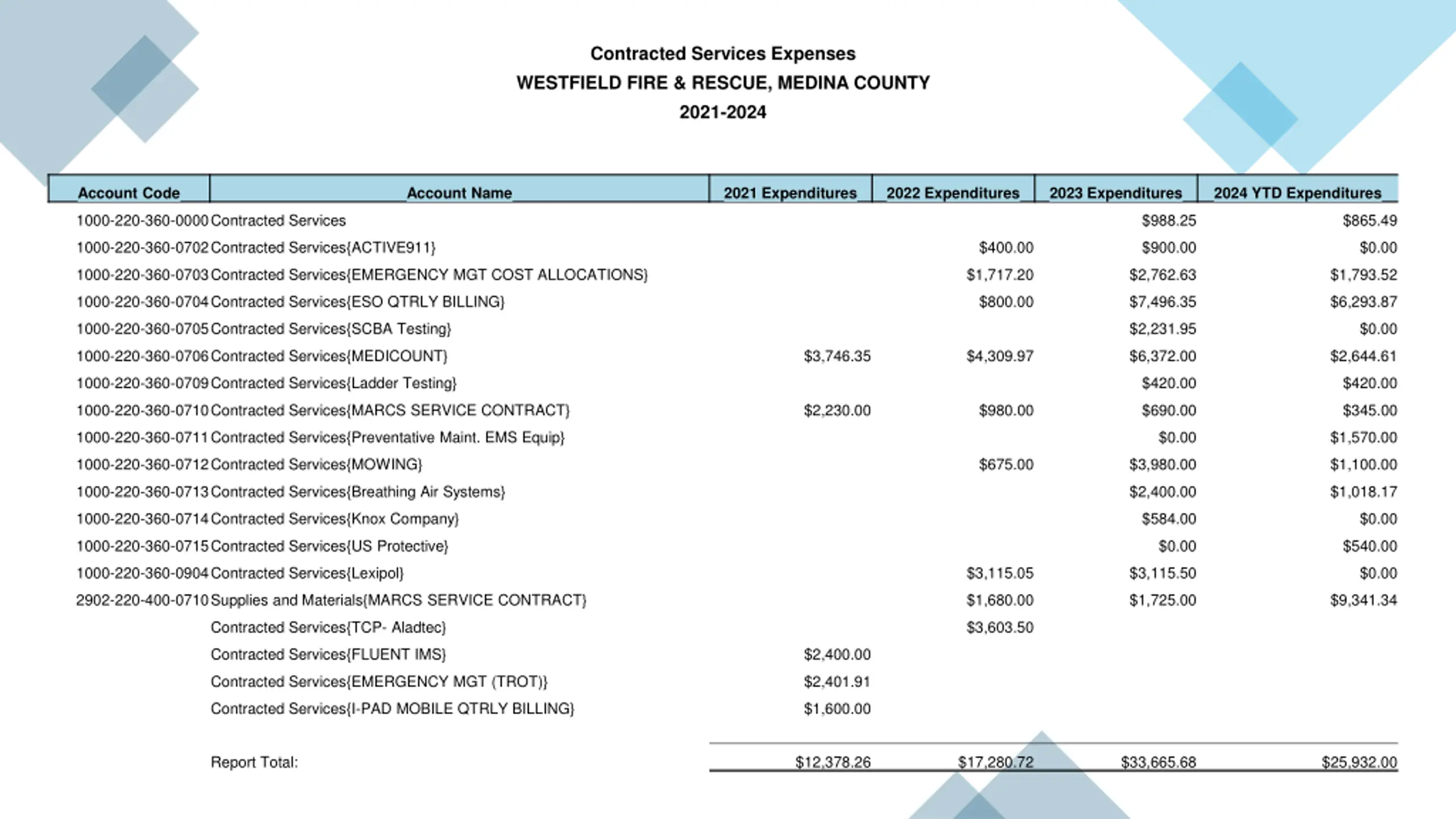
Task: Click the ESO QTRLY BILLING account name
Action: point(358,302)
